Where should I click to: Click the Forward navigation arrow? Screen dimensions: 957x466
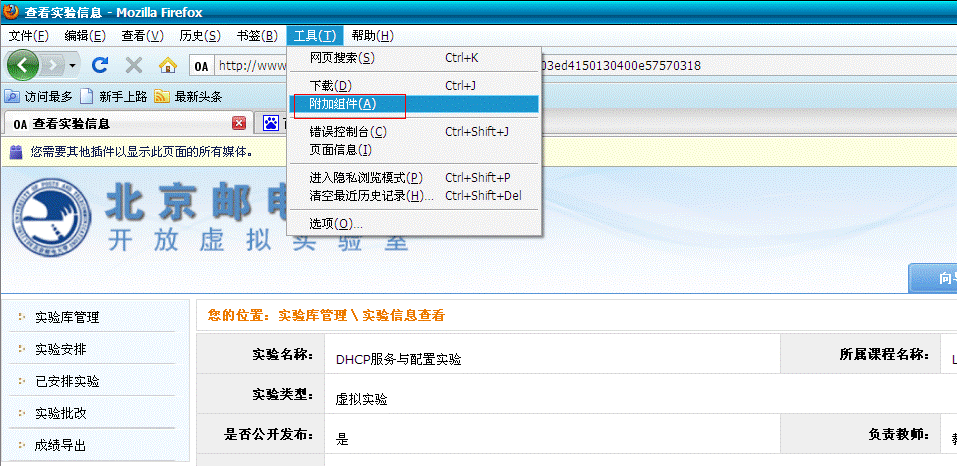[52, 65]
